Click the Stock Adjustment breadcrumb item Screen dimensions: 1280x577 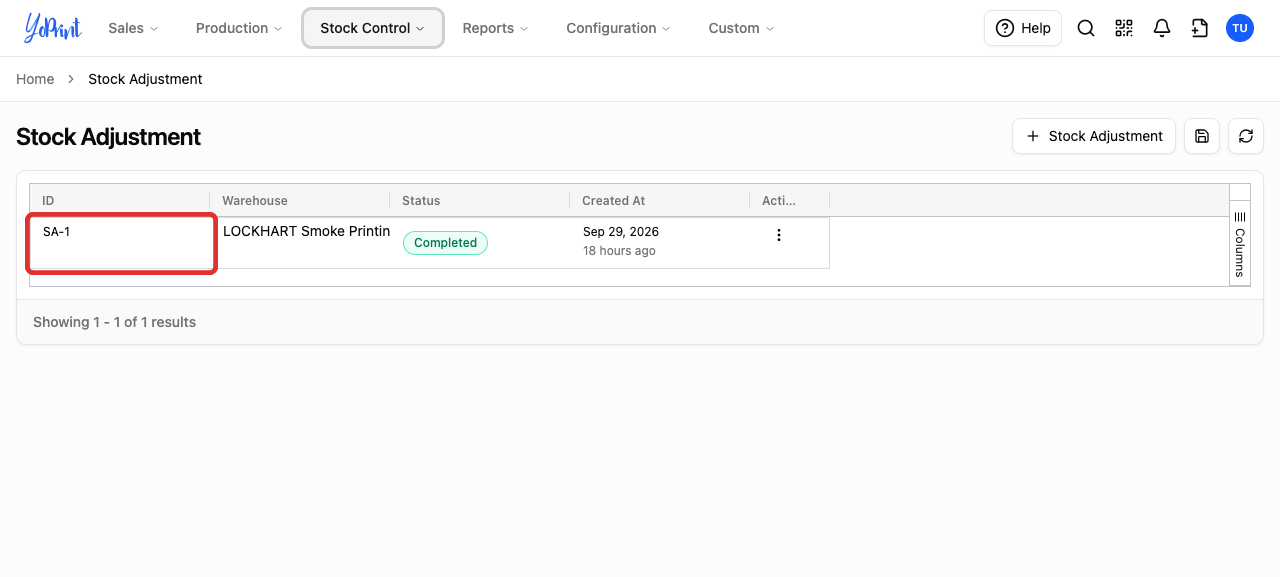click(x=145, y=79)
